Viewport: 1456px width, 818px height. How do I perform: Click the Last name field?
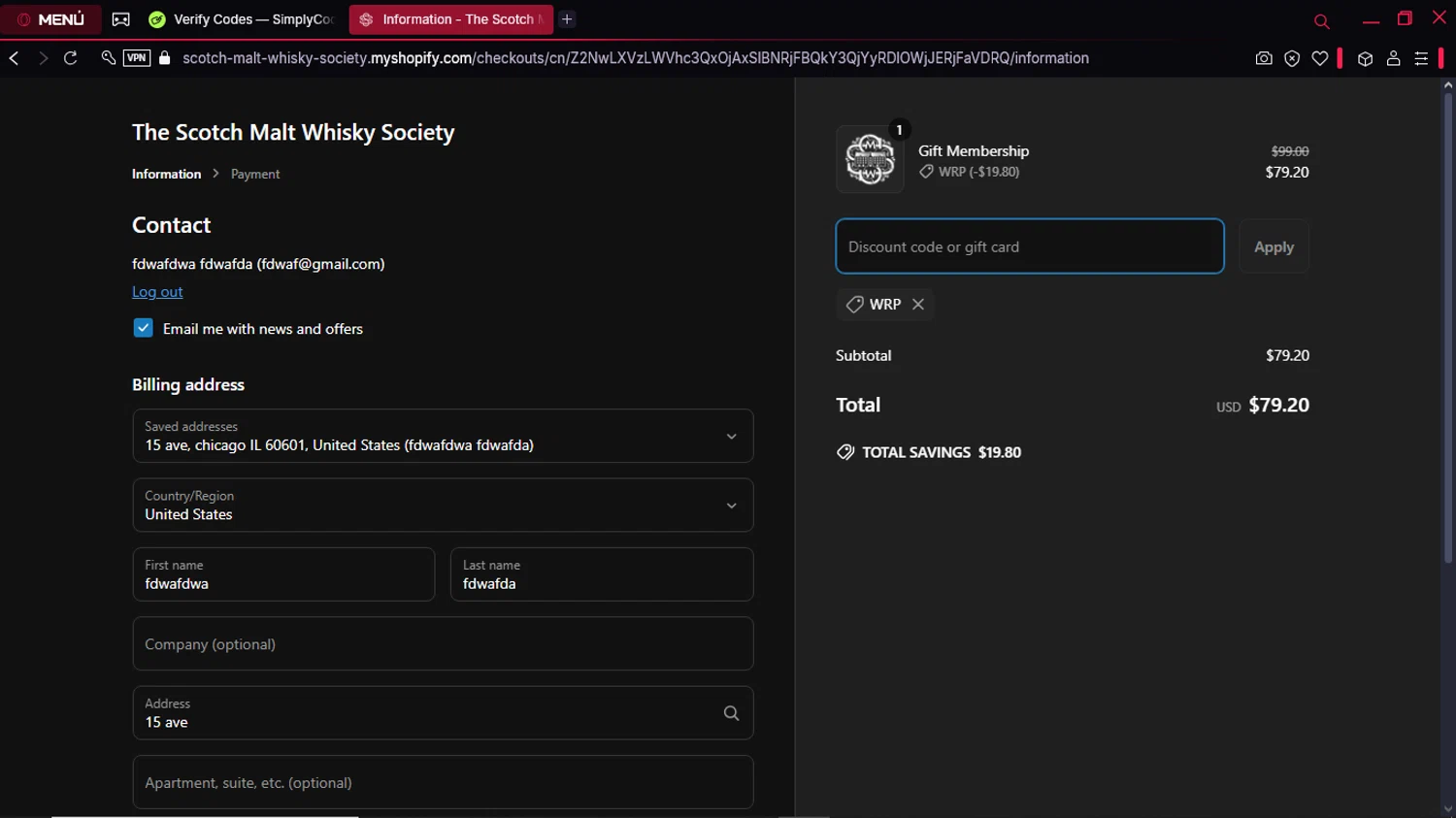click(x=602, y=574)
